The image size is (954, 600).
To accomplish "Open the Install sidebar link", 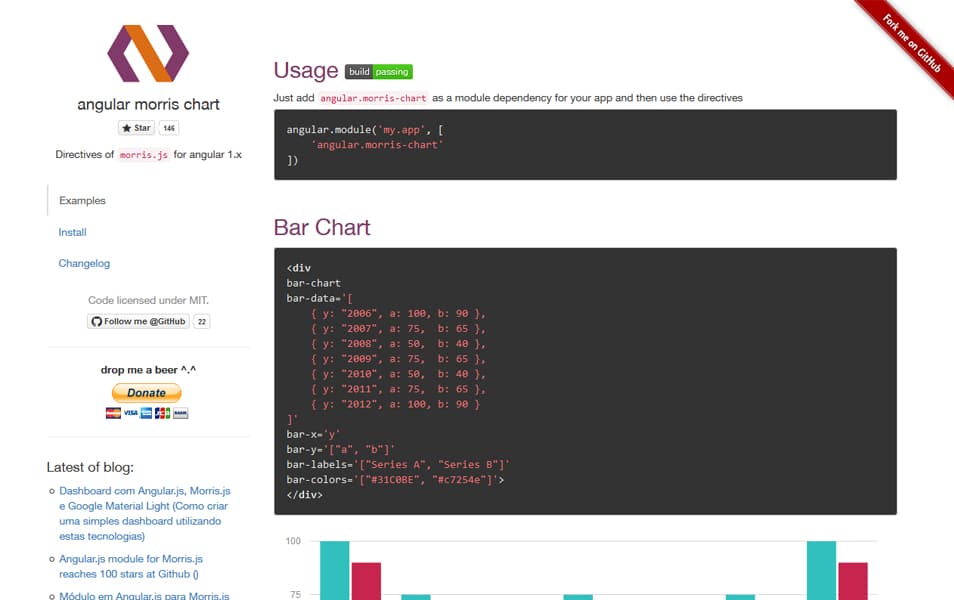I will [72, 232].
